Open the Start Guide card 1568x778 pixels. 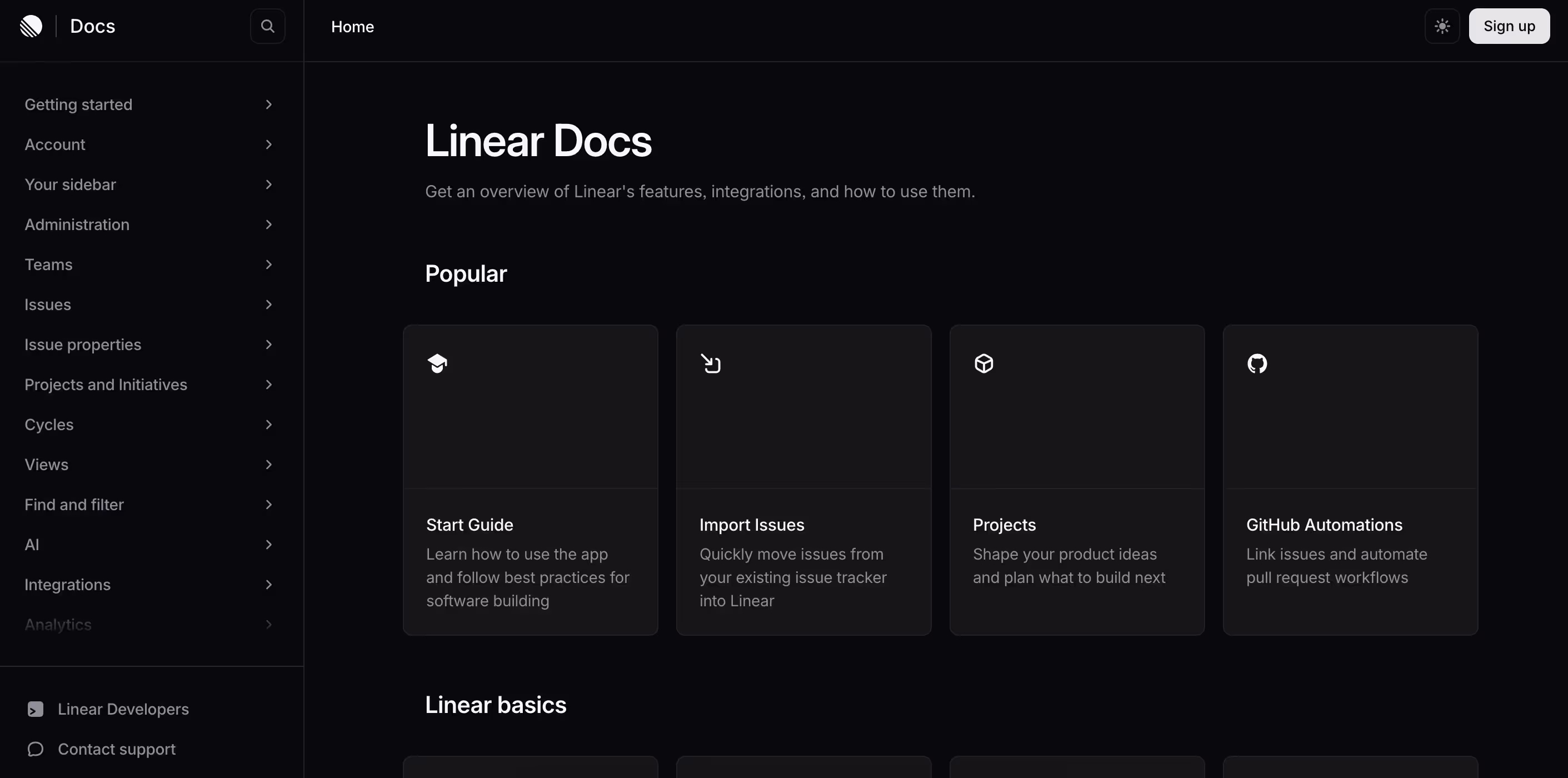tap(530, 480)
